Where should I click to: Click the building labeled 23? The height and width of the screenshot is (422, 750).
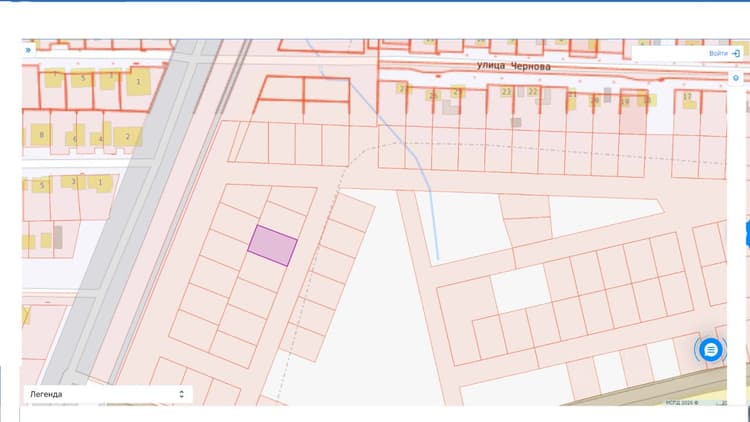coord(506,92)
